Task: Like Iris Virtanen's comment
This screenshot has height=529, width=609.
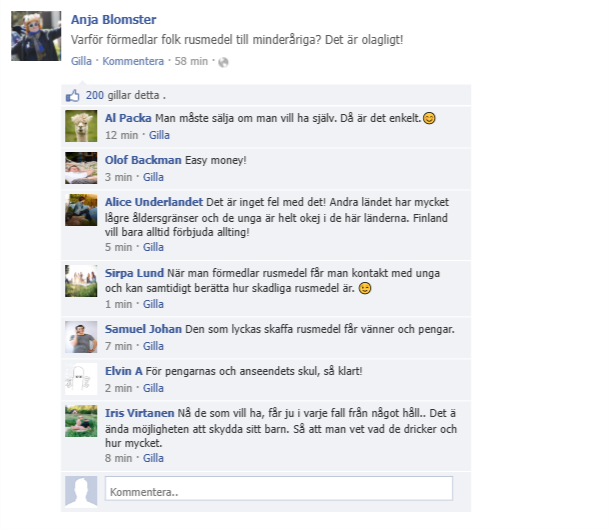Action: [x=153, y=458]
